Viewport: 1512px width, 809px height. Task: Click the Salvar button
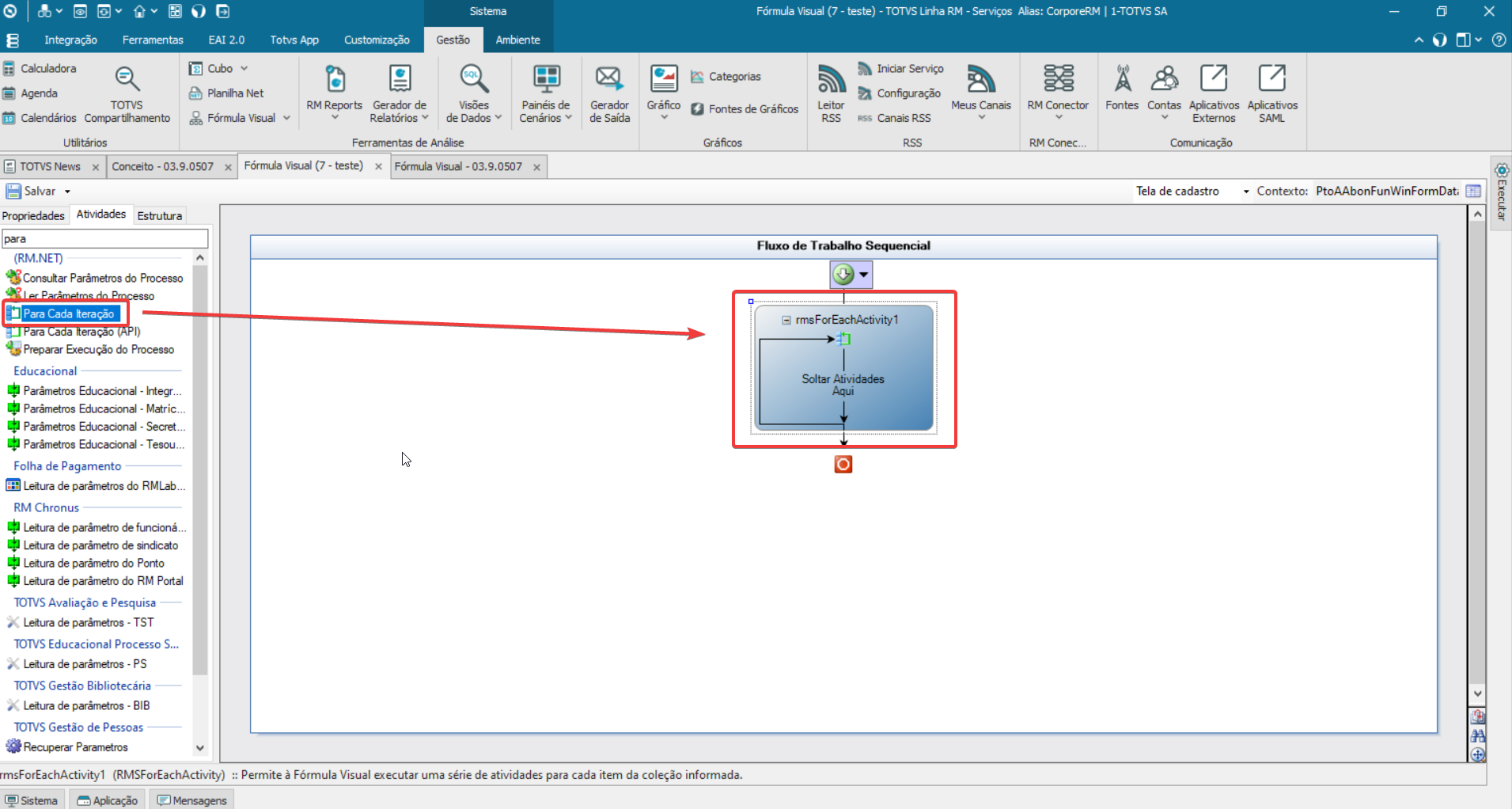click(31, 192)
